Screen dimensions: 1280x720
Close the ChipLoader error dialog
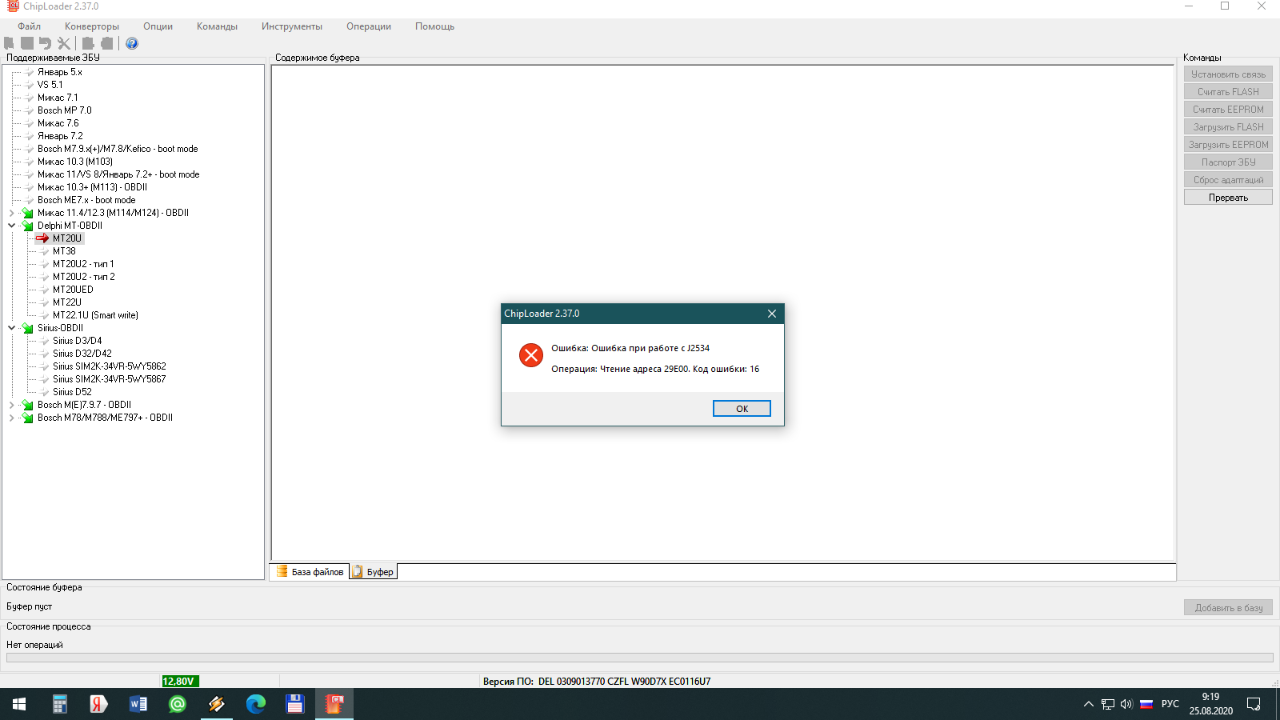(771, 314)
